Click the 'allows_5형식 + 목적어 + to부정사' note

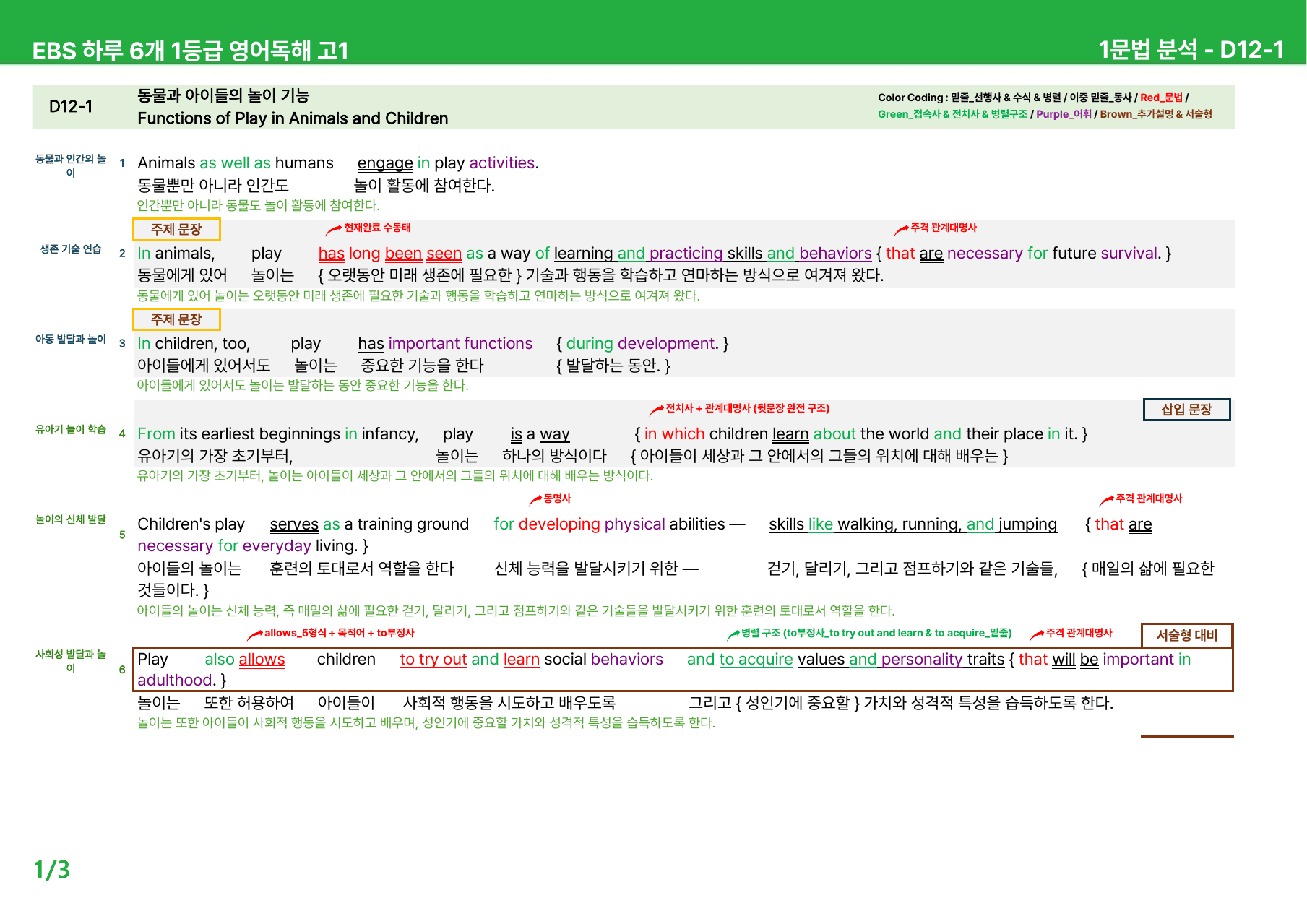click(339, 633)
